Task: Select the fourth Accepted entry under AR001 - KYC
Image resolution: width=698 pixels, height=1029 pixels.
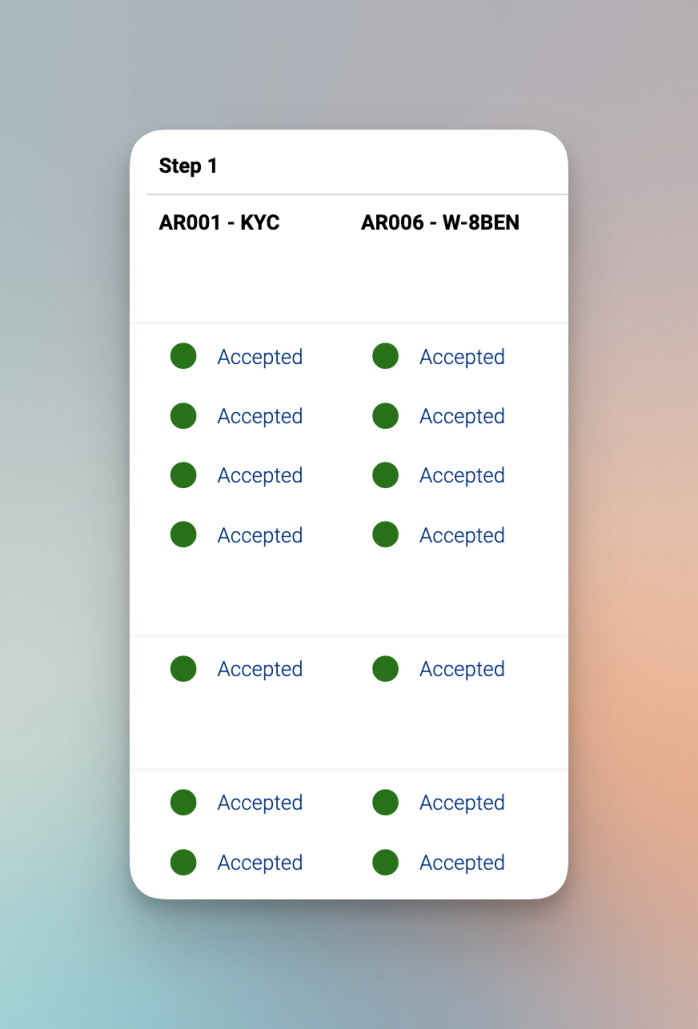Action: point(260,535)
